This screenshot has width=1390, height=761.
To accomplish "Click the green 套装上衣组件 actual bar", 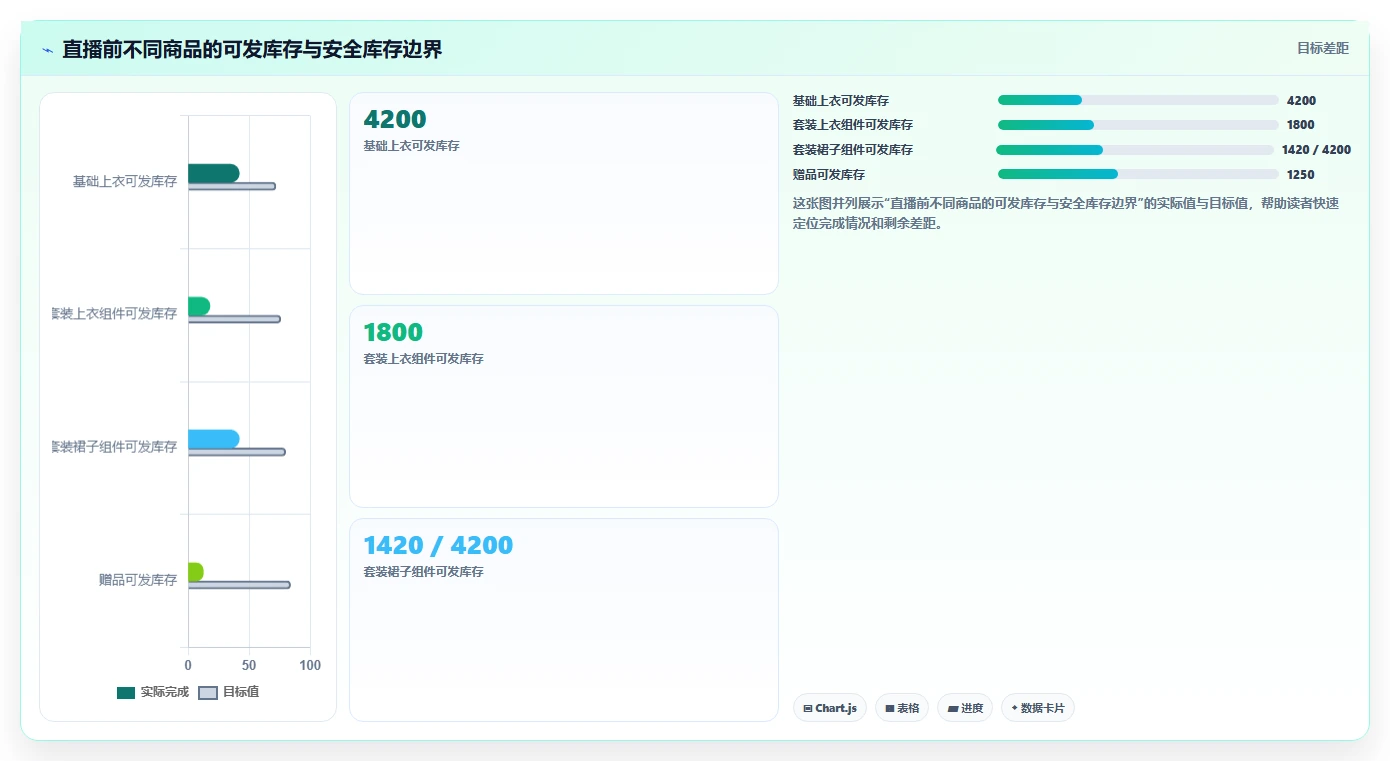I will pos(199,306).
